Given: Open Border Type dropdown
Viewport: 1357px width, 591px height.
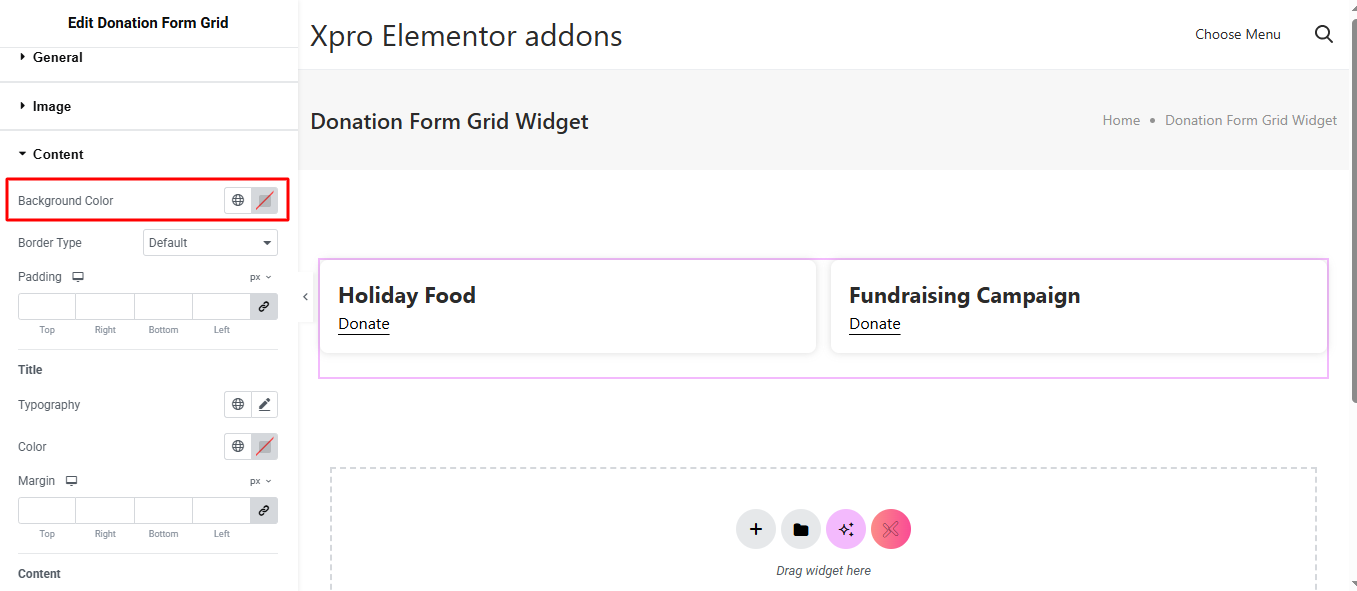Looking at the screenshot, I should click(210, 243).
